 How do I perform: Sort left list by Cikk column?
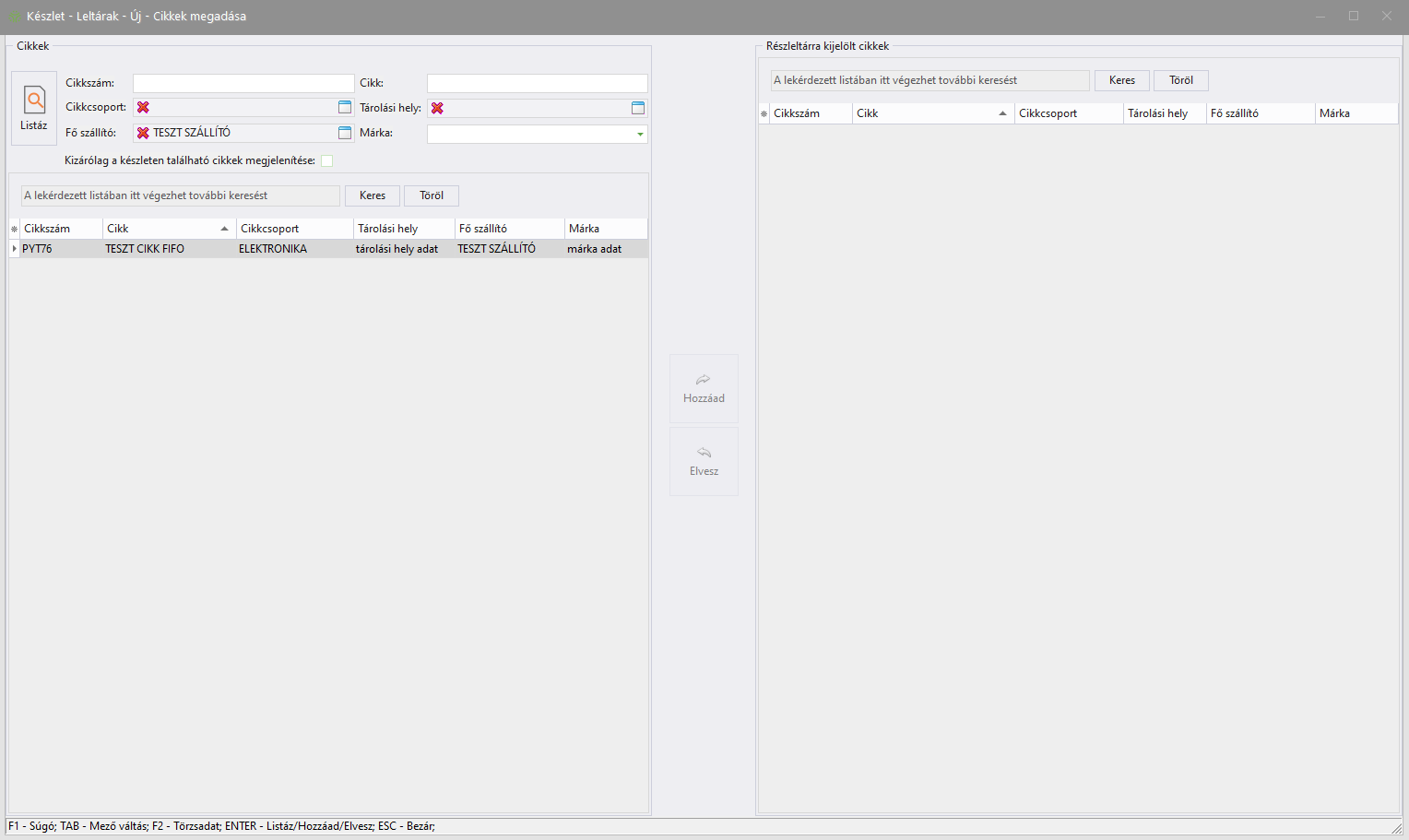(166, 229)
